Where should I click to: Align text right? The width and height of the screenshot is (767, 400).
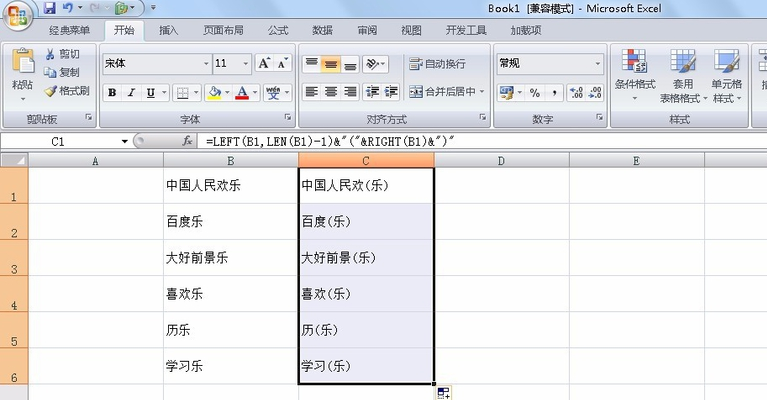pyautogui.click(x=350, y=92)
